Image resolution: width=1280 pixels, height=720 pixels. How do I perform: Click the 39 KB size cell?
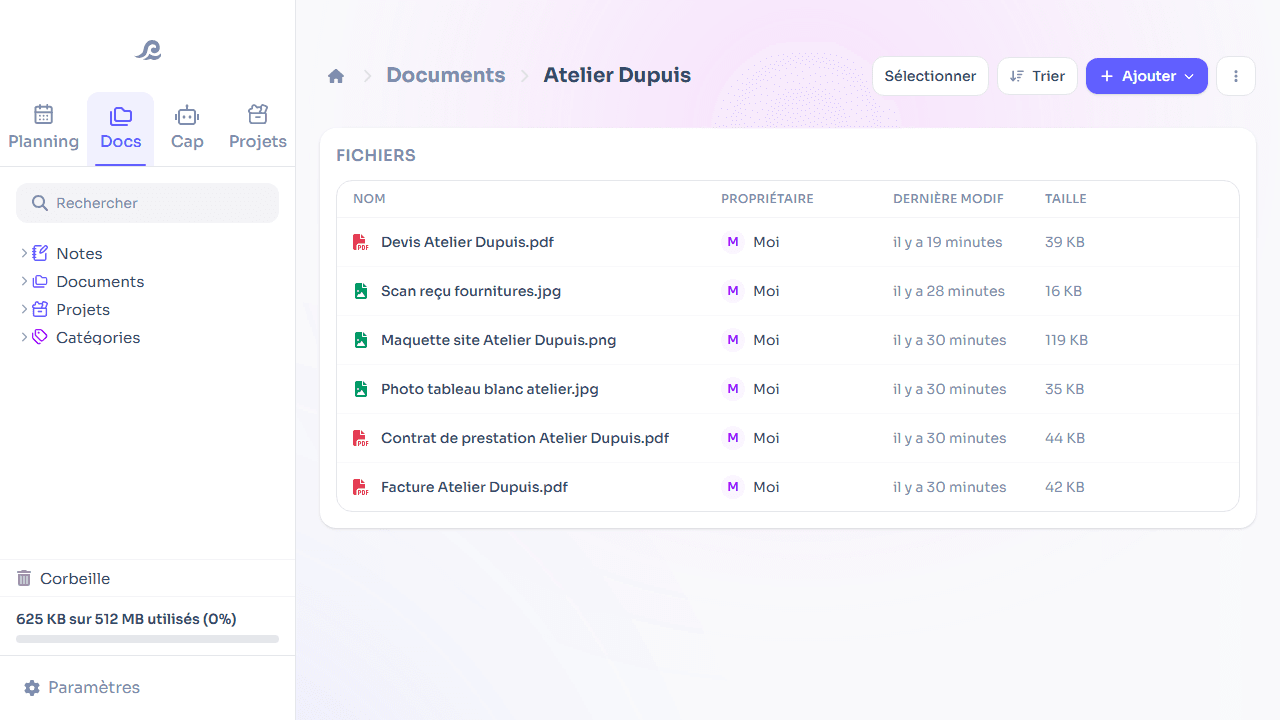coord(1065,242)
